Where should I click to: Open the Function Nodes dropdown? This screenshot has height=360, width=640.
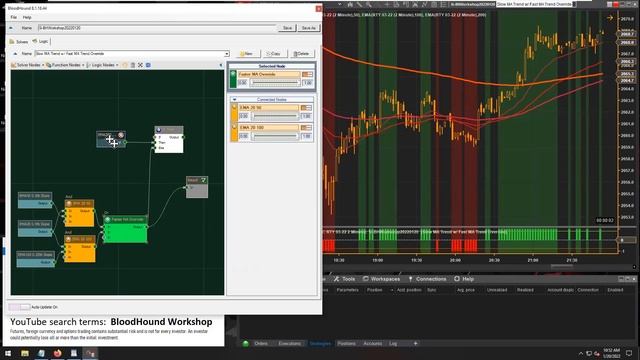tap(65, 65)
